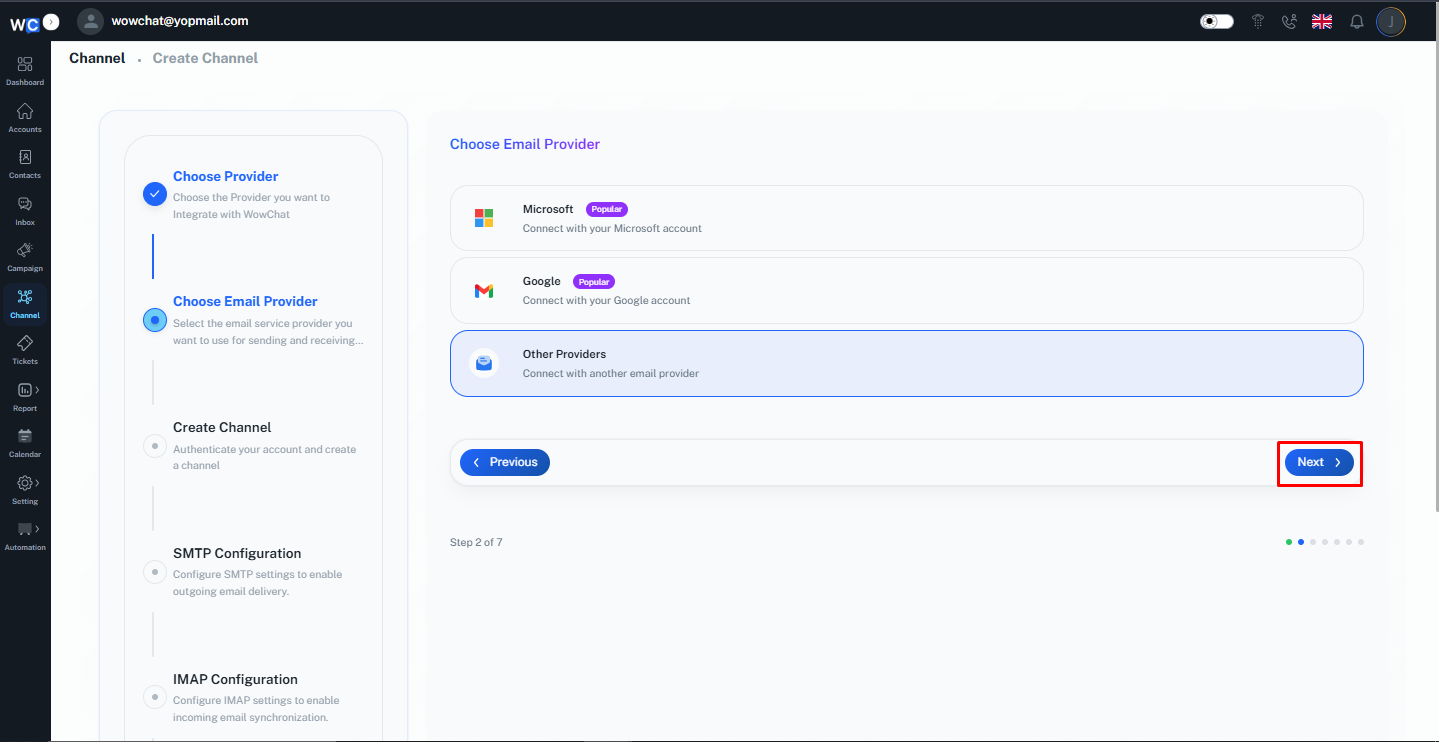The width and height of the screenshot is (1439, 742).
Task: Select the Other Providers option
Action: 907,363
